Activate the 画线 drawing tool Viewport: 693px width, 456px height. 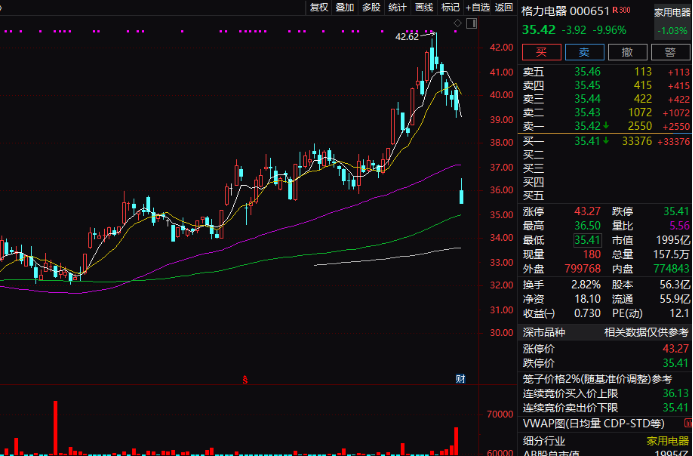click(x=424, y=7)
